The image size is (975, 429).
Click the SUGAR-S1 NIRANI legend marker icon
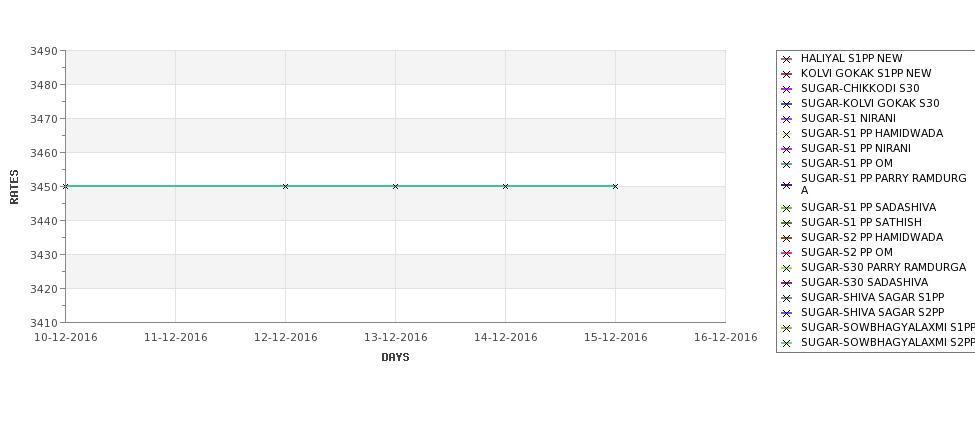tap(787, 119)
